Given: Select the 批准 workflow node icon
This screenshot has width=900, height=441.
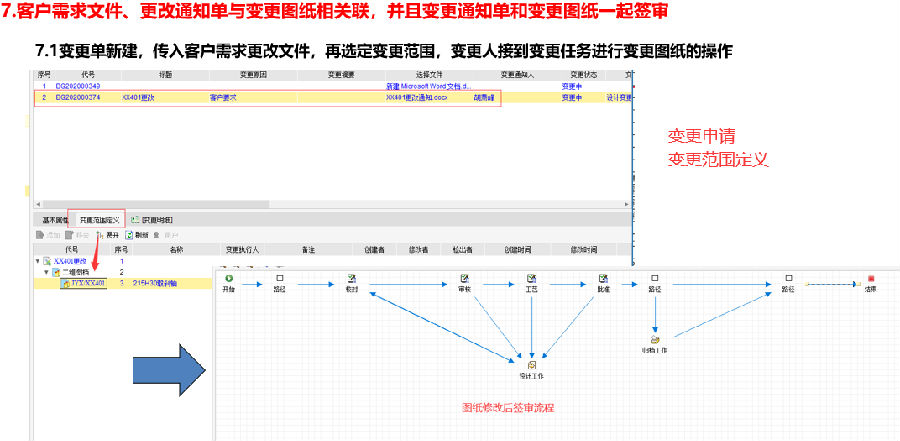Looking at the screenshot, I should [603, 278].
